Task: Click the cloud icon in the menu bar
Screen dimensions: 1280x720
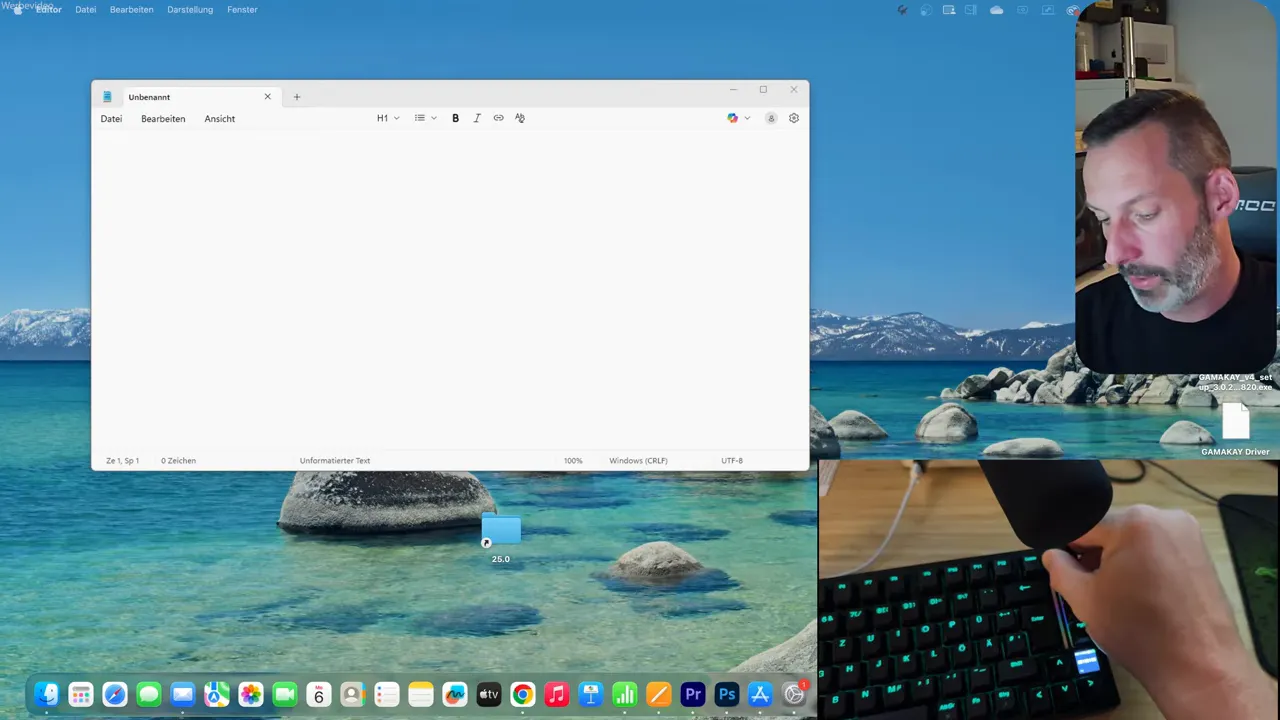Action: (996, 10)
